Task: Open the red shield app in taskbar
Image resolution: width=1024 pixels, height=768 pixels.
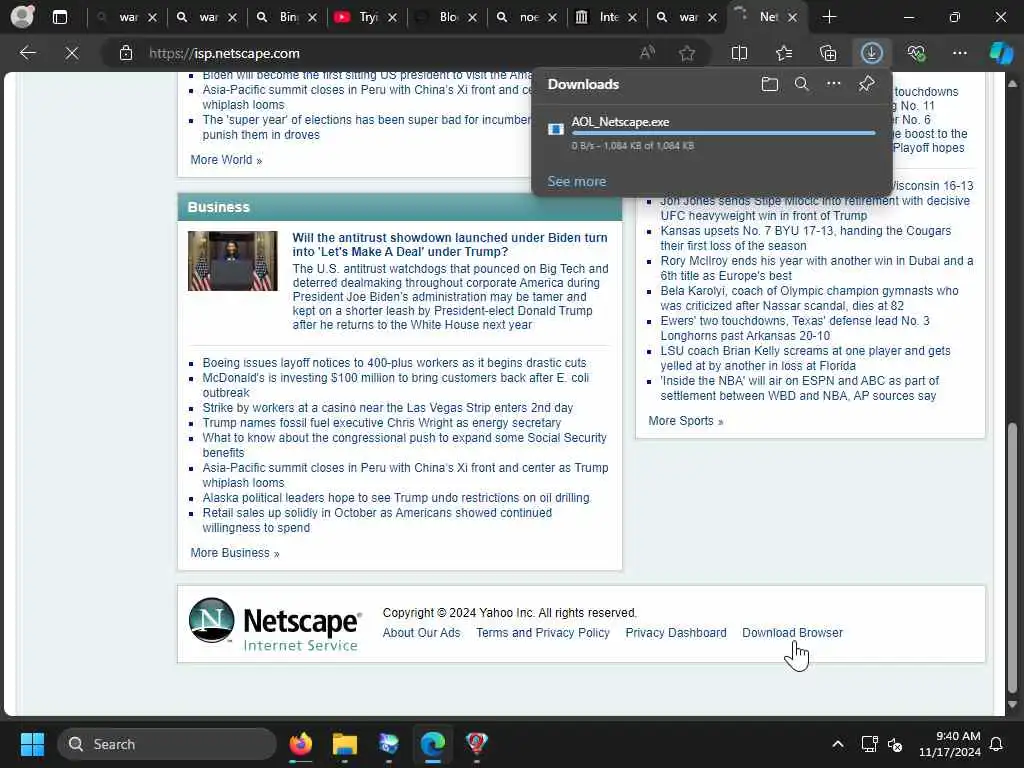Action: pos(476,744)
